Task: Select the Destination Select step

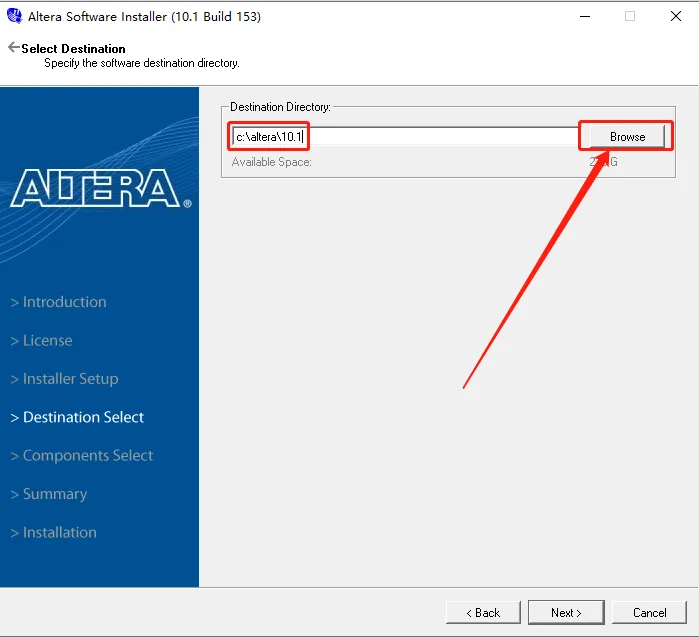Action: pyautogui.click(x=77, y=417)
